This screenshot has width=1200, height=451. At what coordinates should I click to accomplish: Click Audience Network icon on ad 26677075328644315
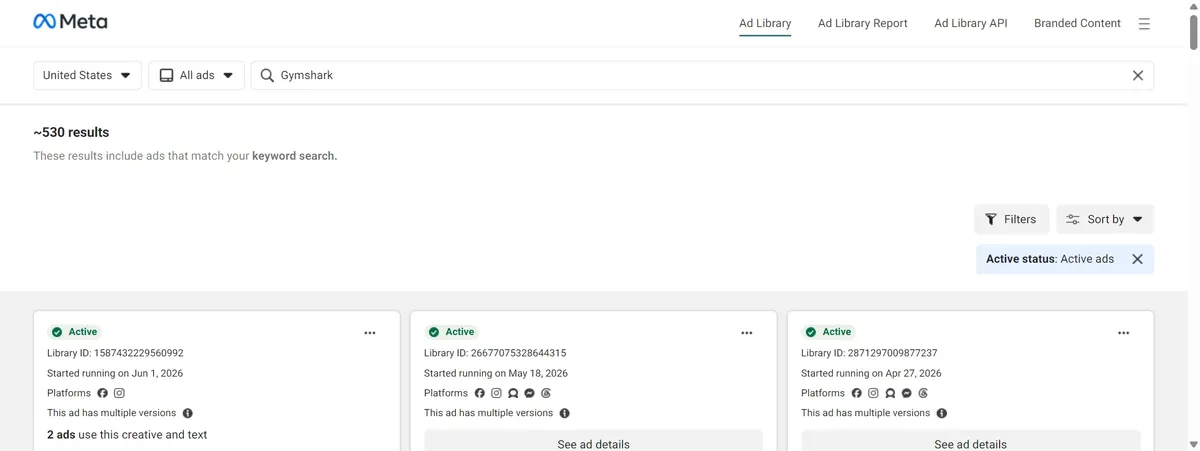coord(513,393)
